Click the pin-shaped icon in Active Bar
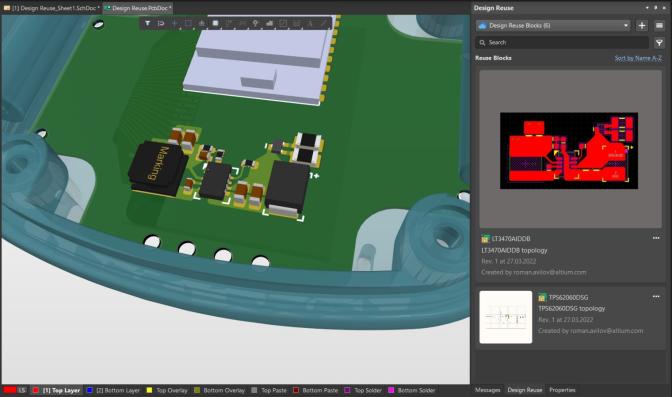The width and height of the screenshot is (672, 397). coord(255,23)
